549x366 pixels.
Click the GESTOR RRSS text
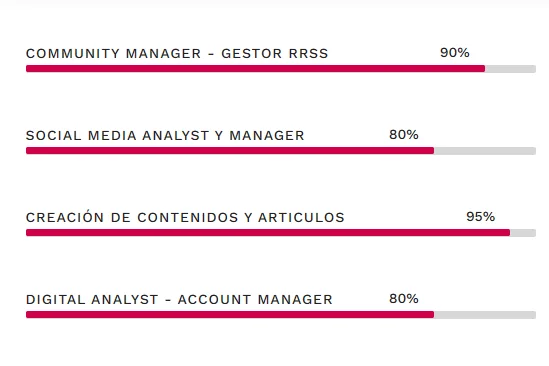(x=274, y=54)
